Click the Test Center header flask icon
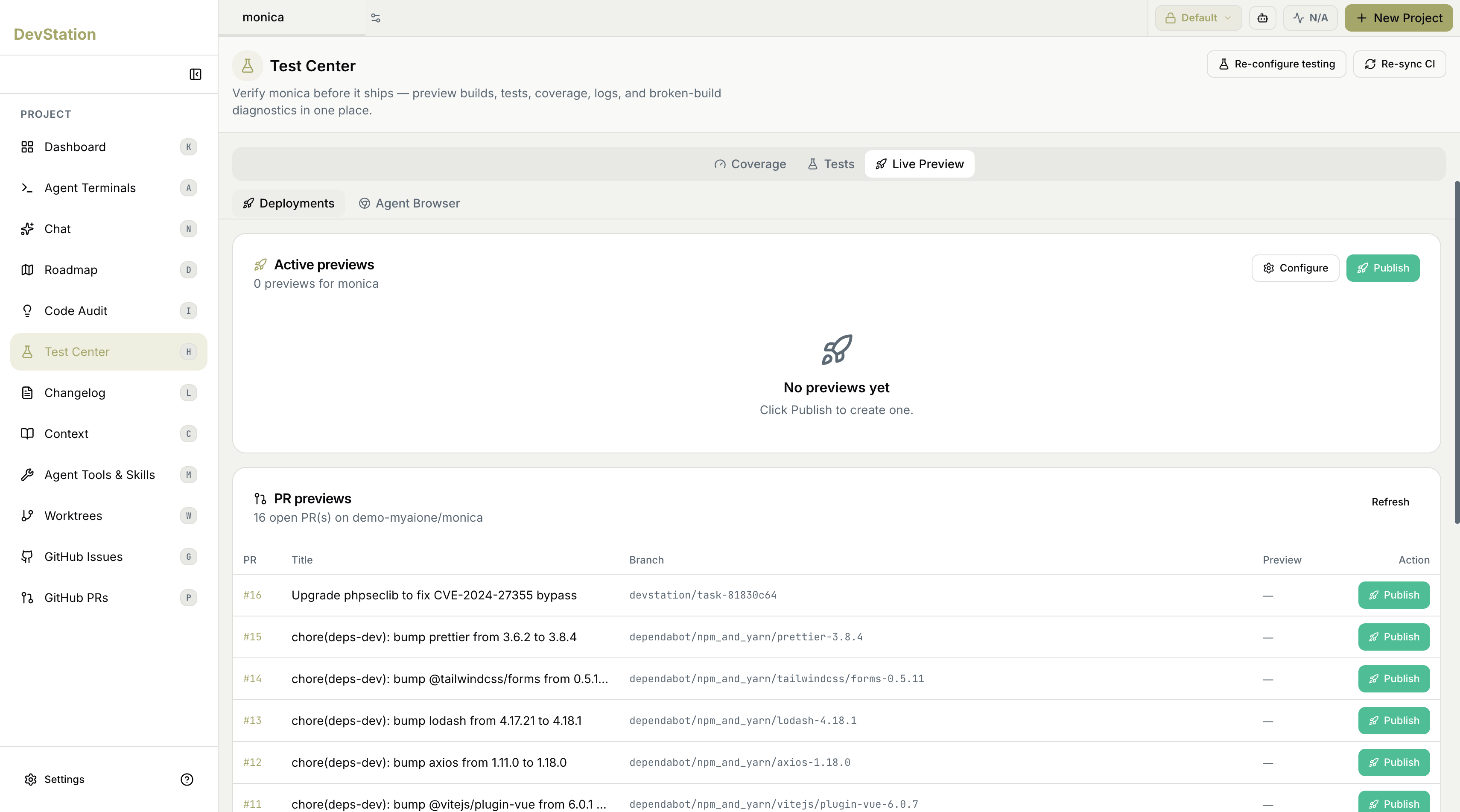1460x812 pixels. 247,66
